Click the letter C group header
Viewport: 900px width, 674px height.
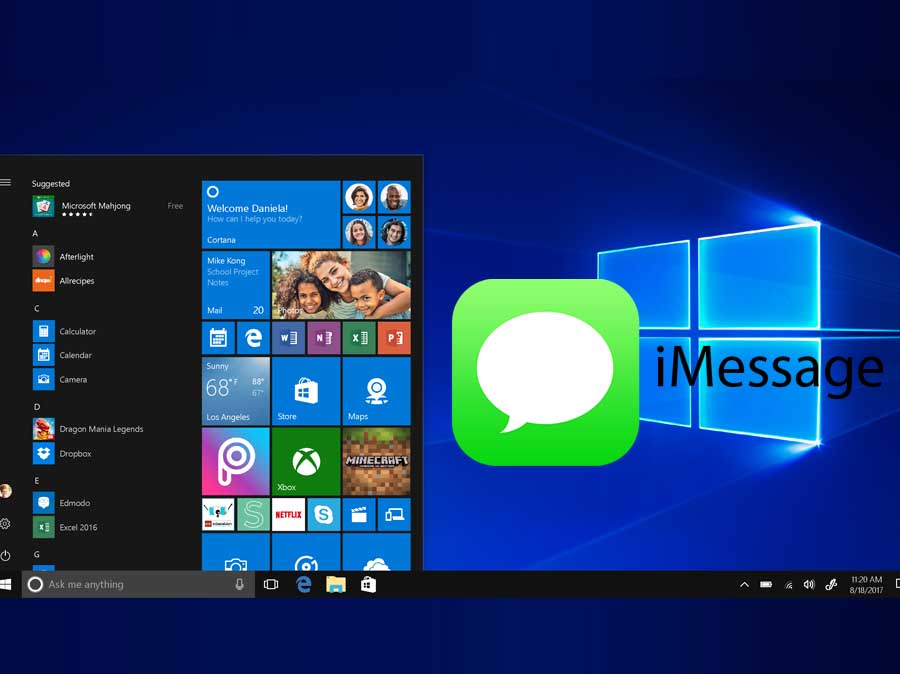pos(36,308)
